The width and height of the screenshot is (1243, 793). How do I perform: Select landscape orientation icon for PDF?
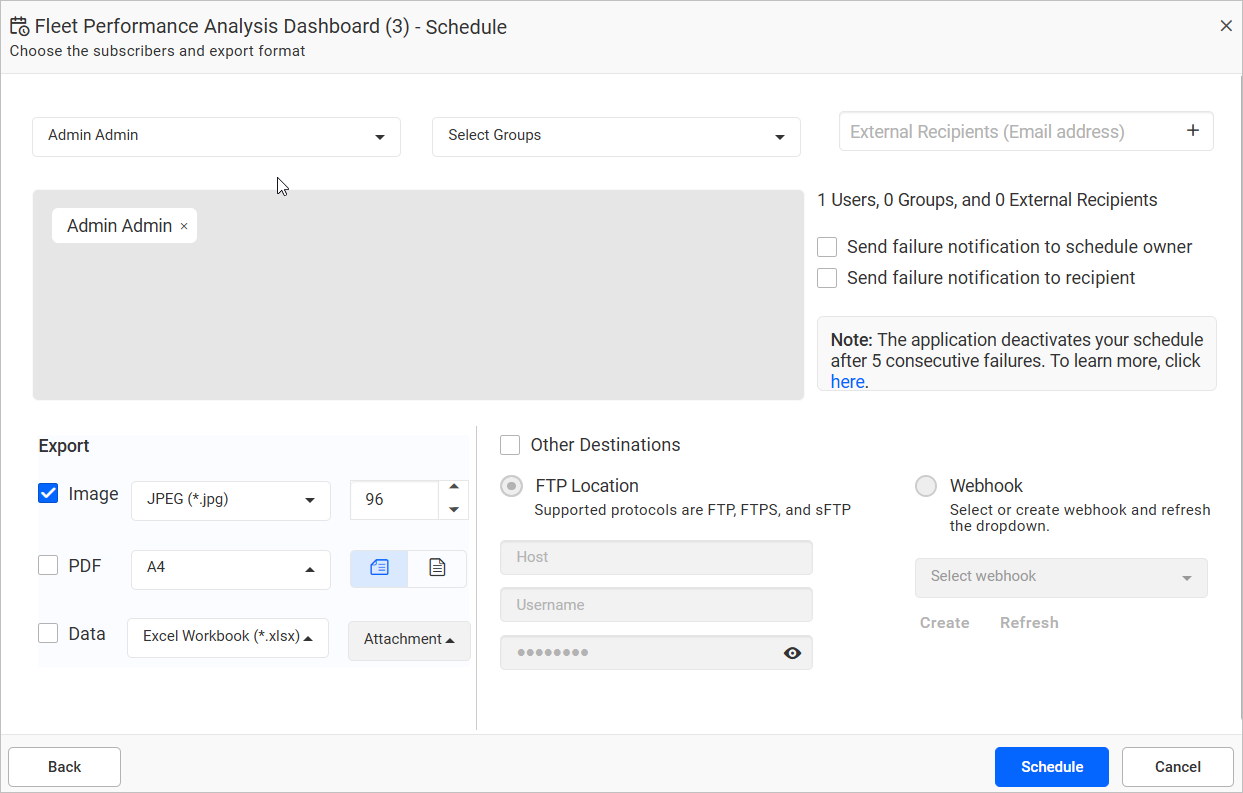point(379,568)
